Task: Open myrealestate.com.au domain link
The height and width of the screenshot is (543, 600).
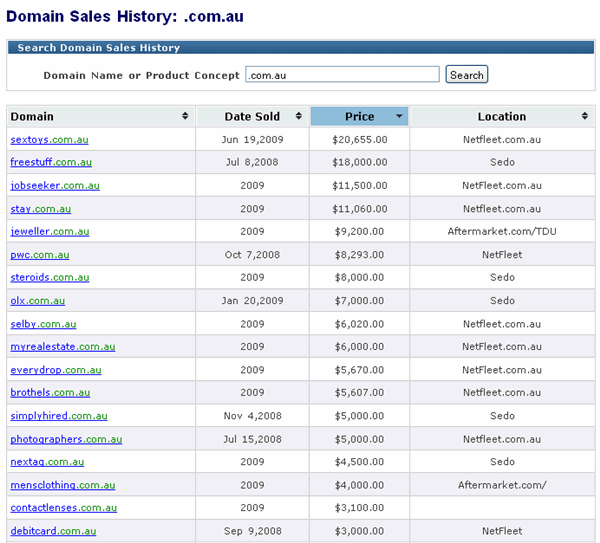Action: tap(62, 347)
